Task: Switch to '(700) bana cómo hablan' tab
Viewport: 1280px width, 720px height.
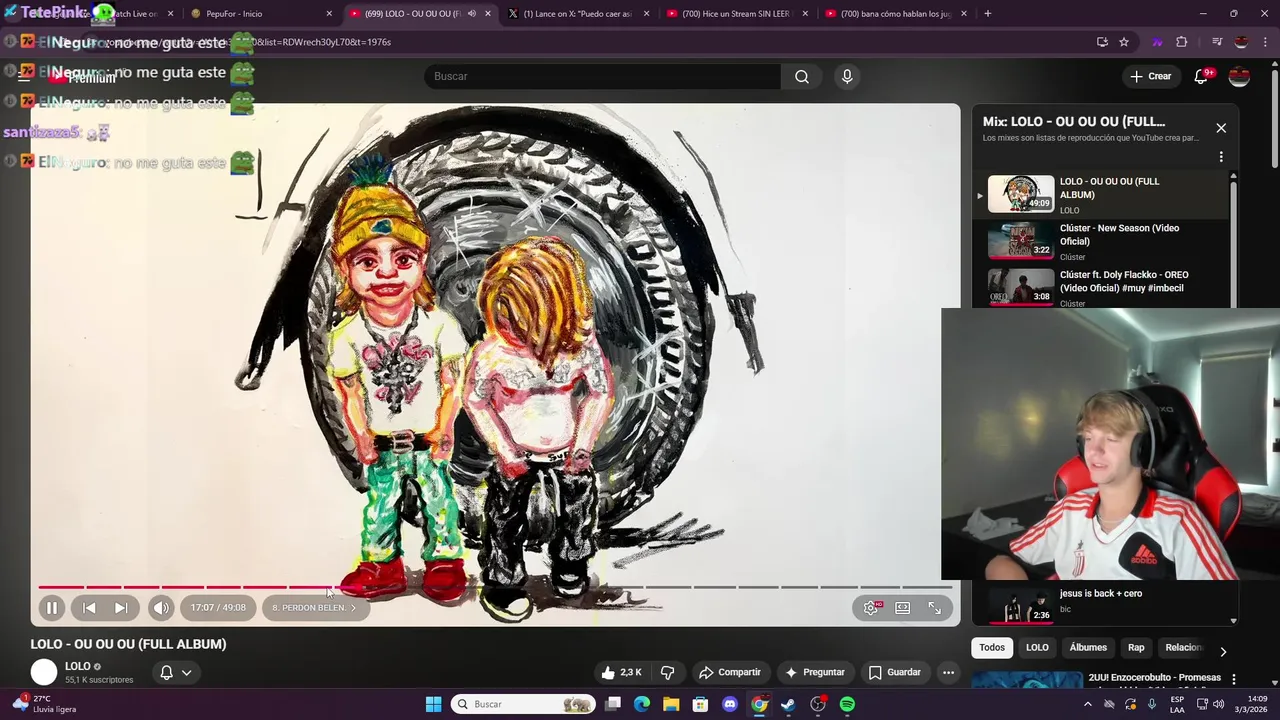Action: pos(896,14)
